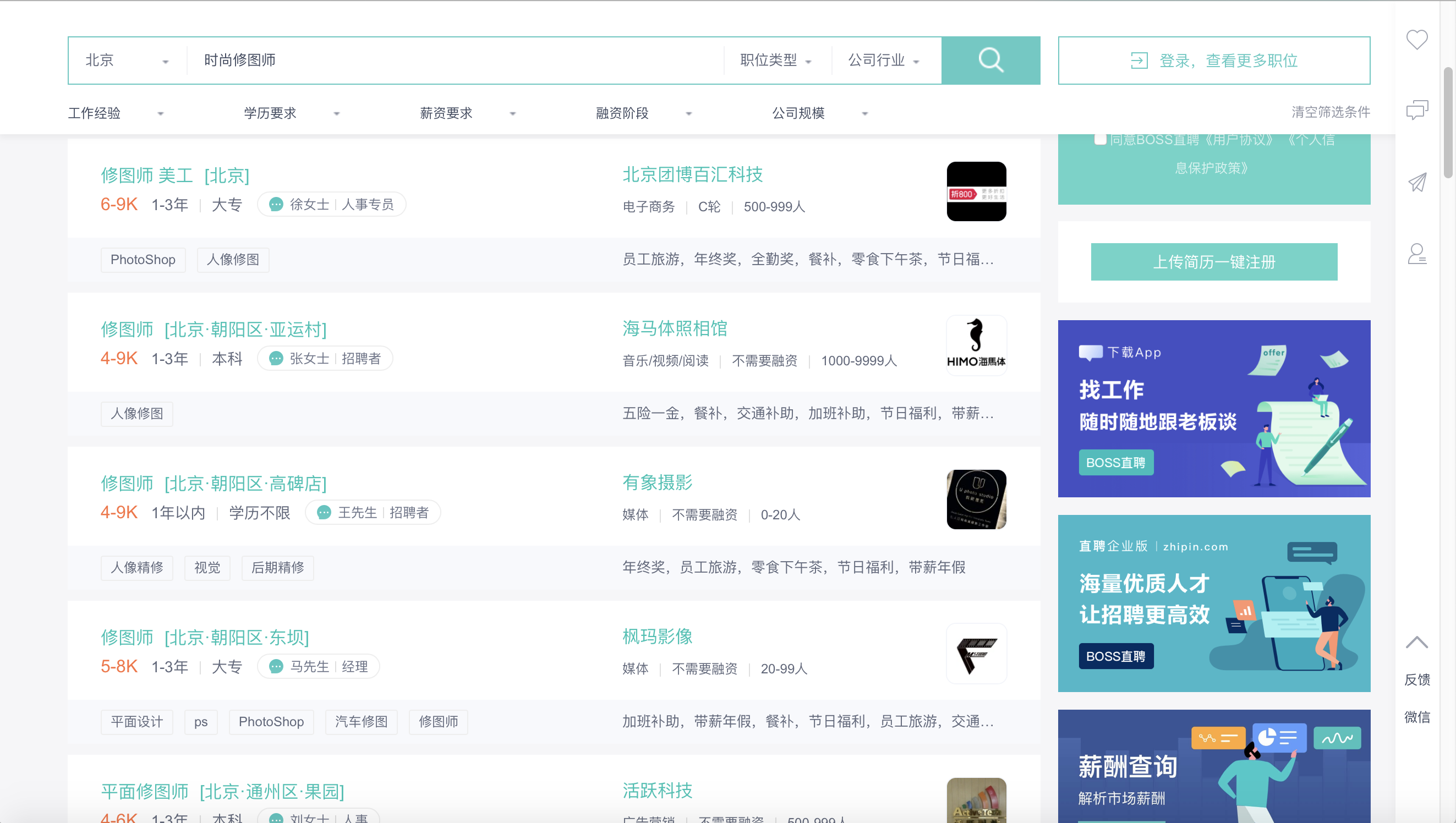The image size is (1456, 823).
Task: Open the 枫玛影像 company logo
Action: pos(976,654)
